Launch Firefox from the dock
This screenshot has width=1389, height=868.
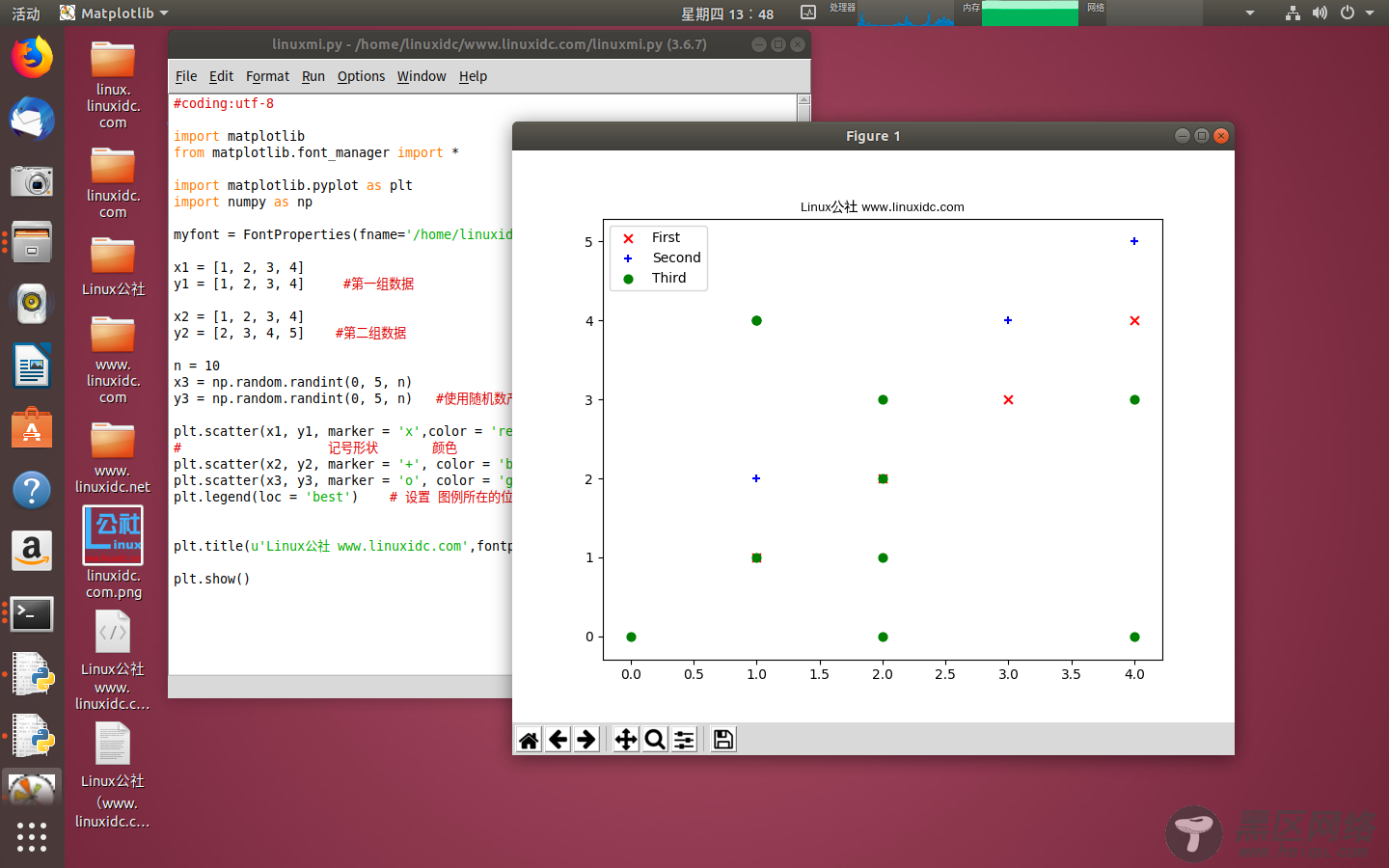32,58
